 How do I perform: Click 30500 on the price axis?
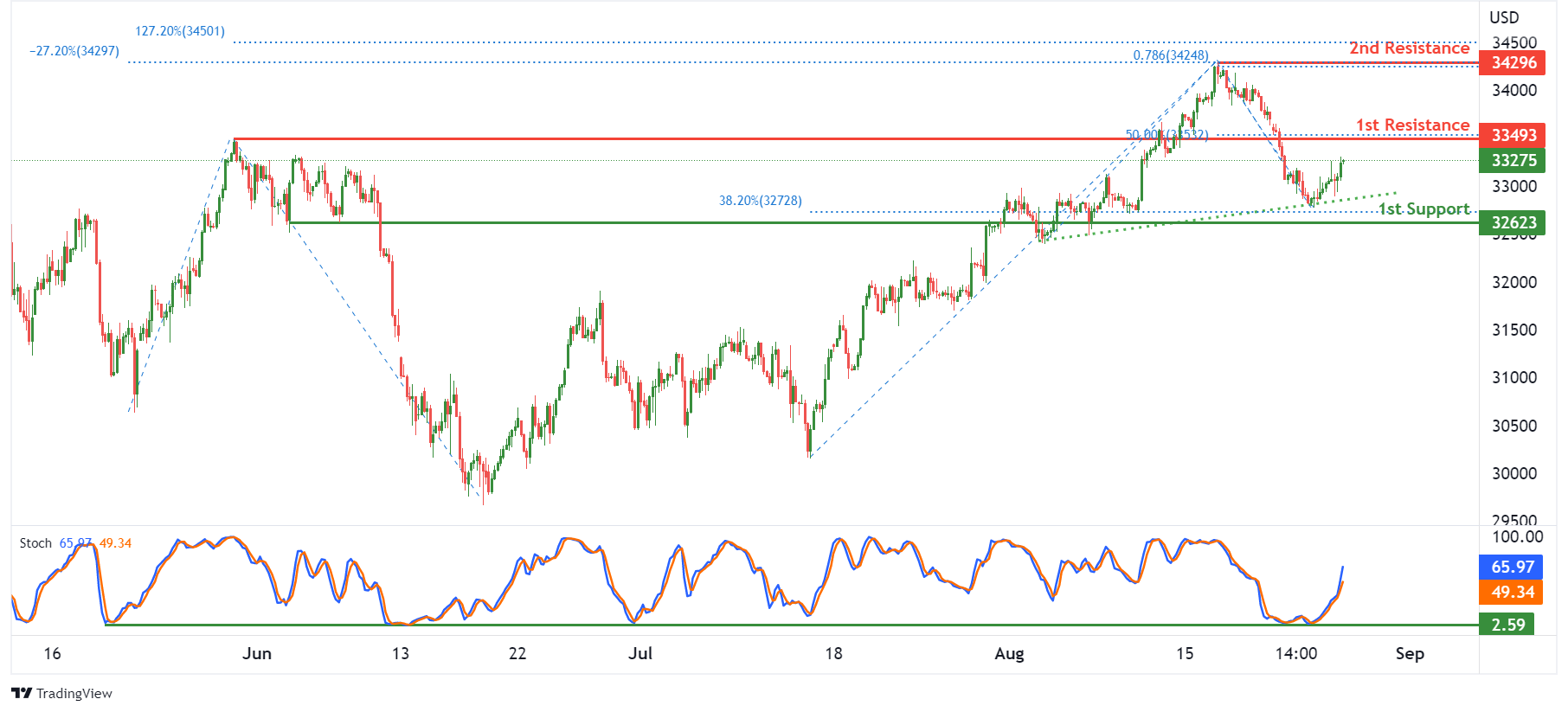pos(1513,427)
